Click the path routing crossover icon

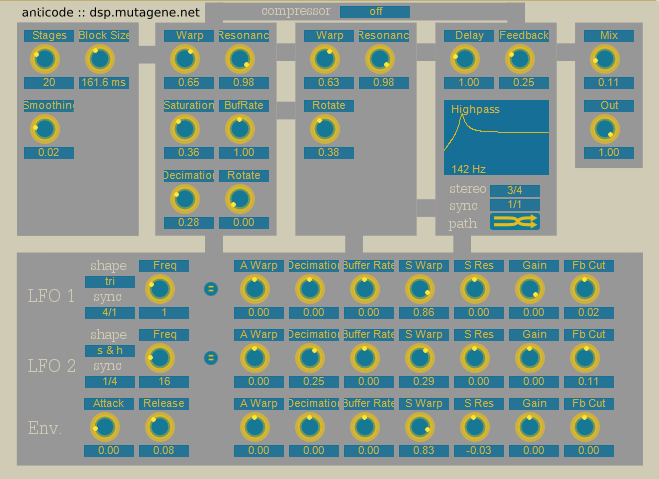pos(515,221)
